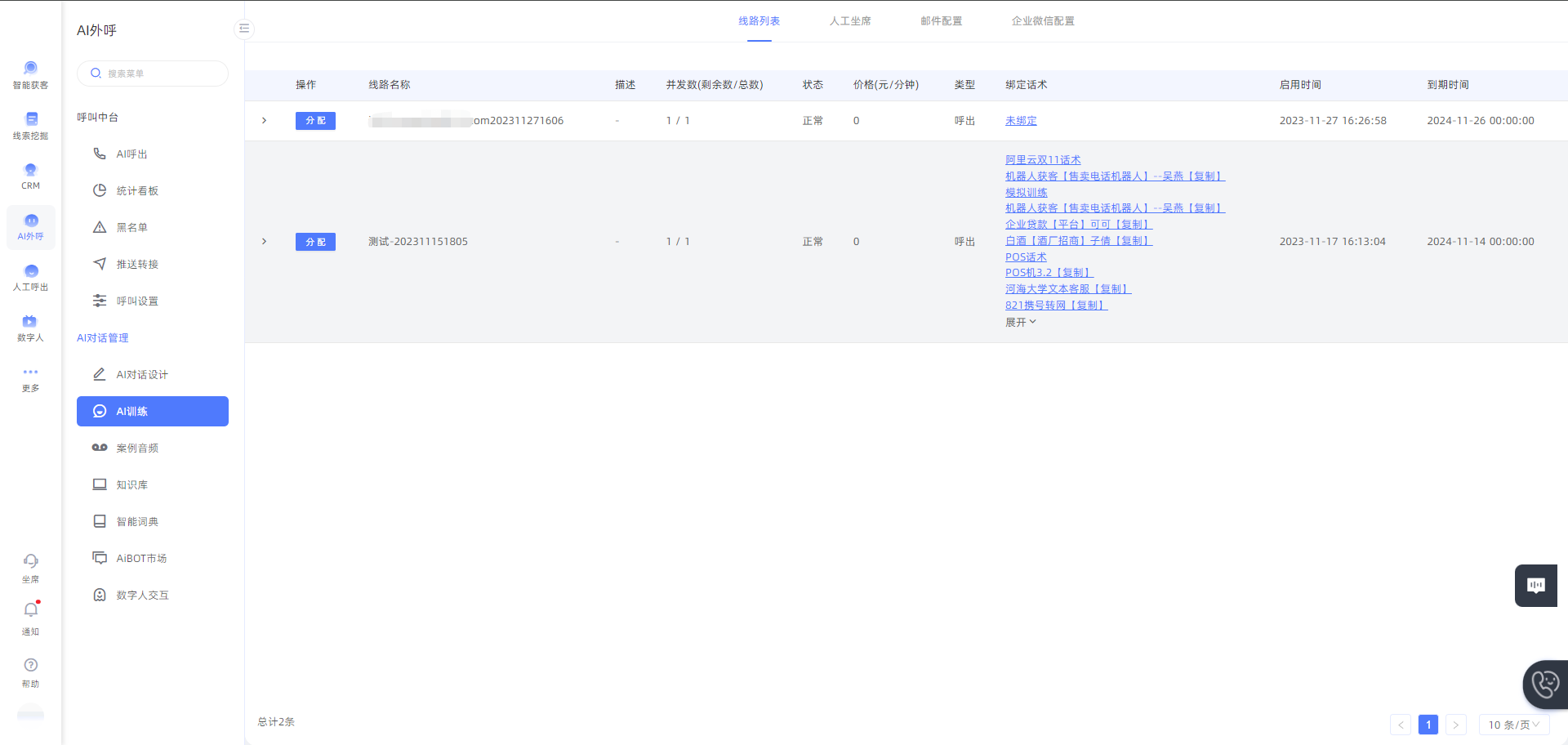Select the AI外呼 sidebar icon
Screen dimensions: 1568x745
pos(30,227)
